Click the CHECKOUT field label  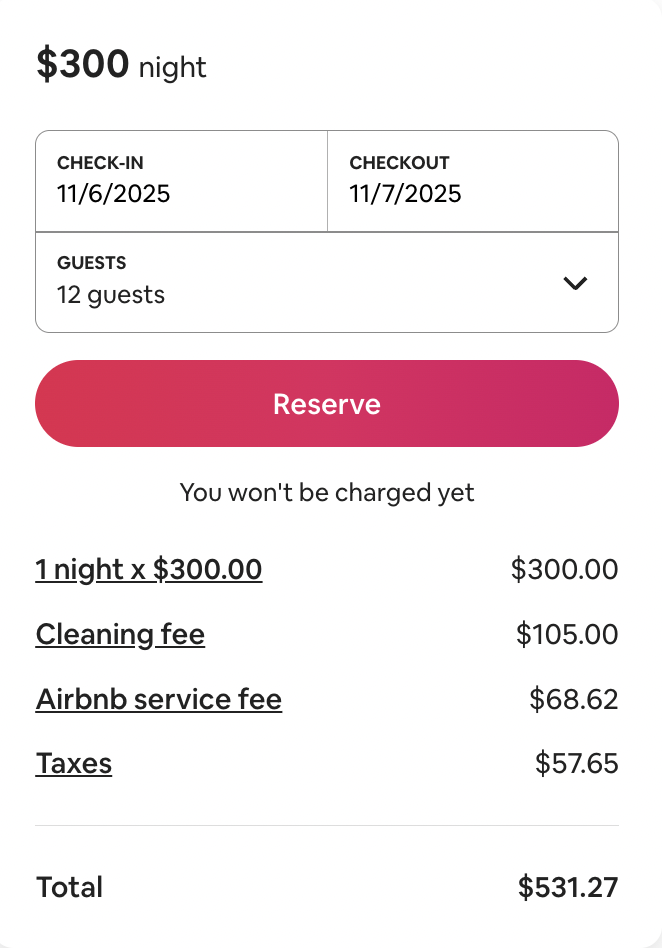tap(399, 163)
